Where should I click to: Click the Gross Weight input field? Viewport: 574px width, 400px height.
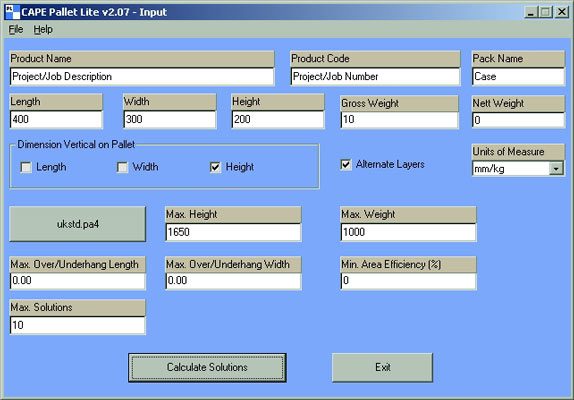399,120
